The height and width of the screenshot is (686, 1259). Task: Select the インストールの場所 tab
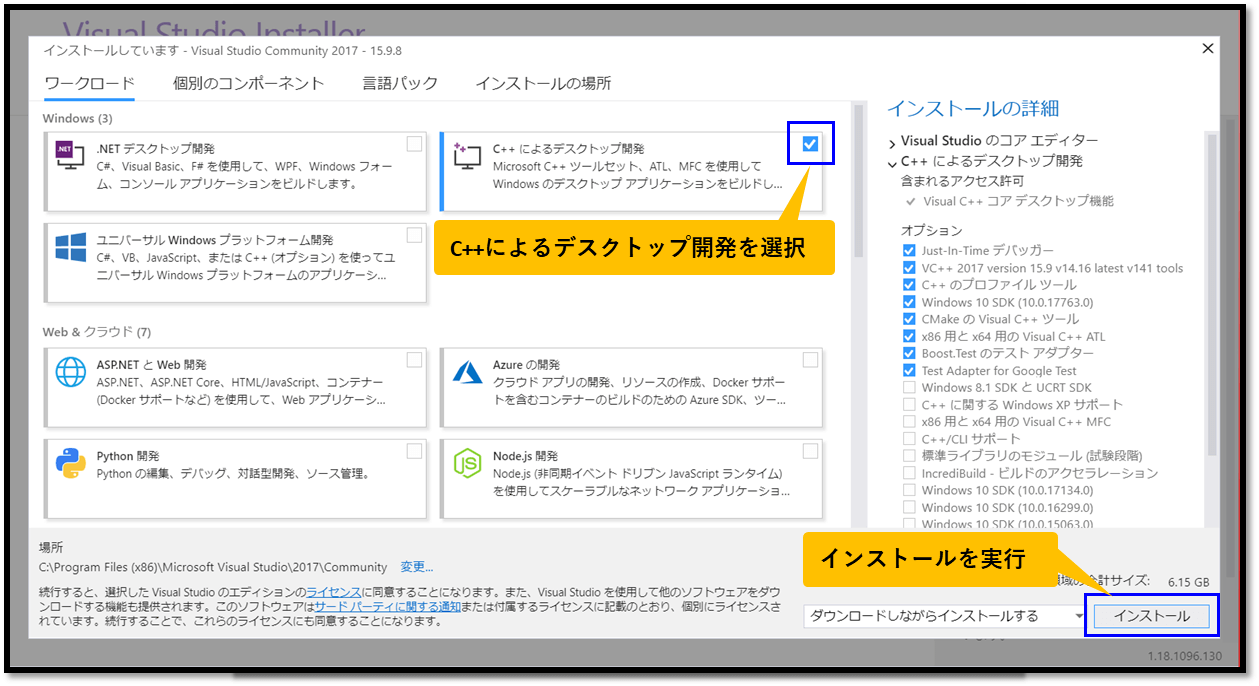(x=543, y=83)
